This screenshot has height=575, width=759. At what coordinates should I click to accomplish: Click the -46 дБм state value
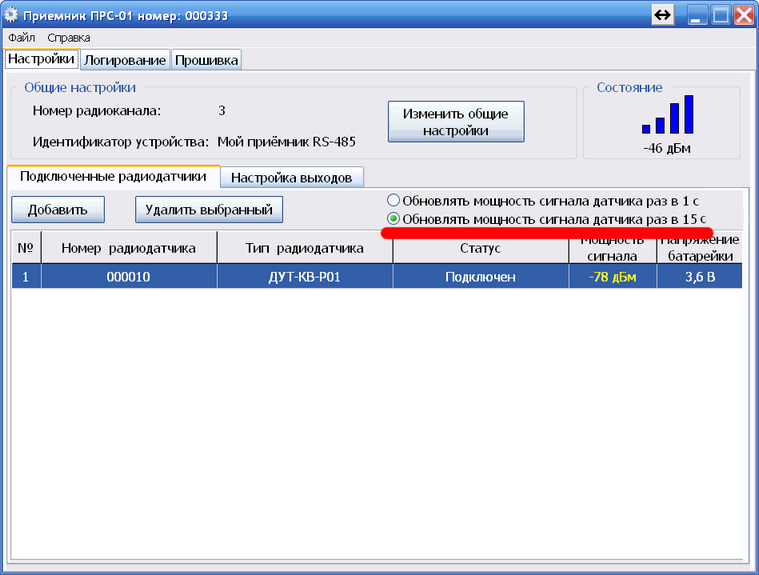pos(667,148)
